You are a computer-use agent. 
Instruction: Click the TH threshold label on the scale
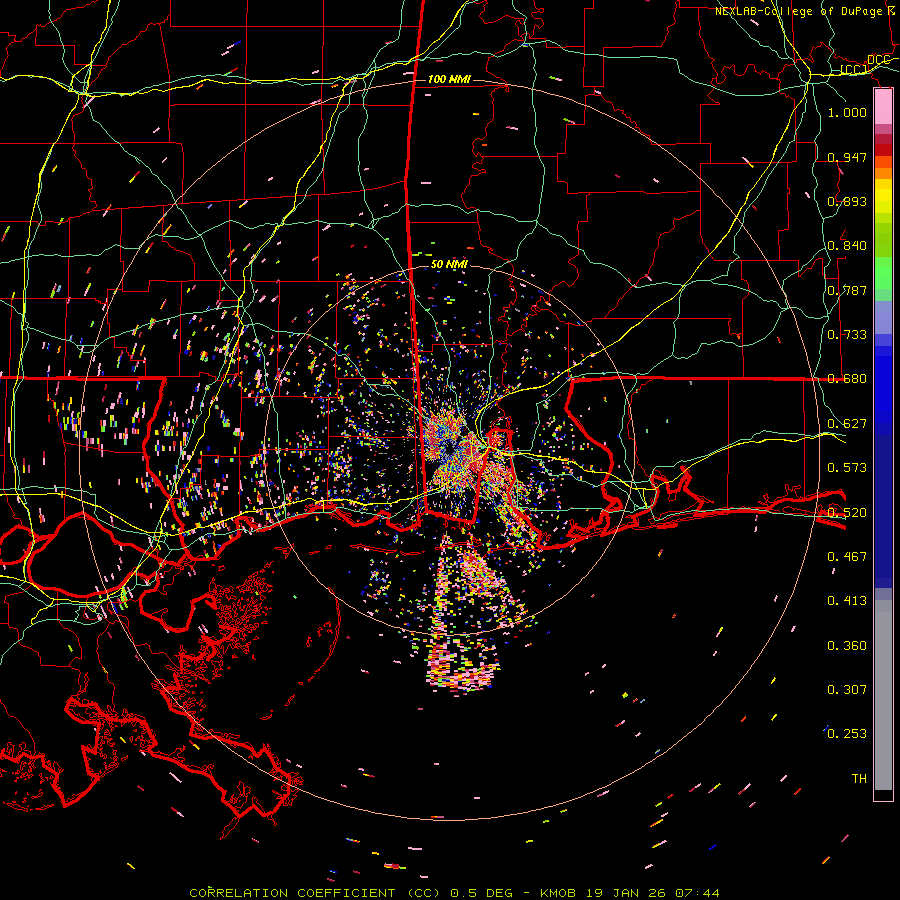[x=859, y=779]
